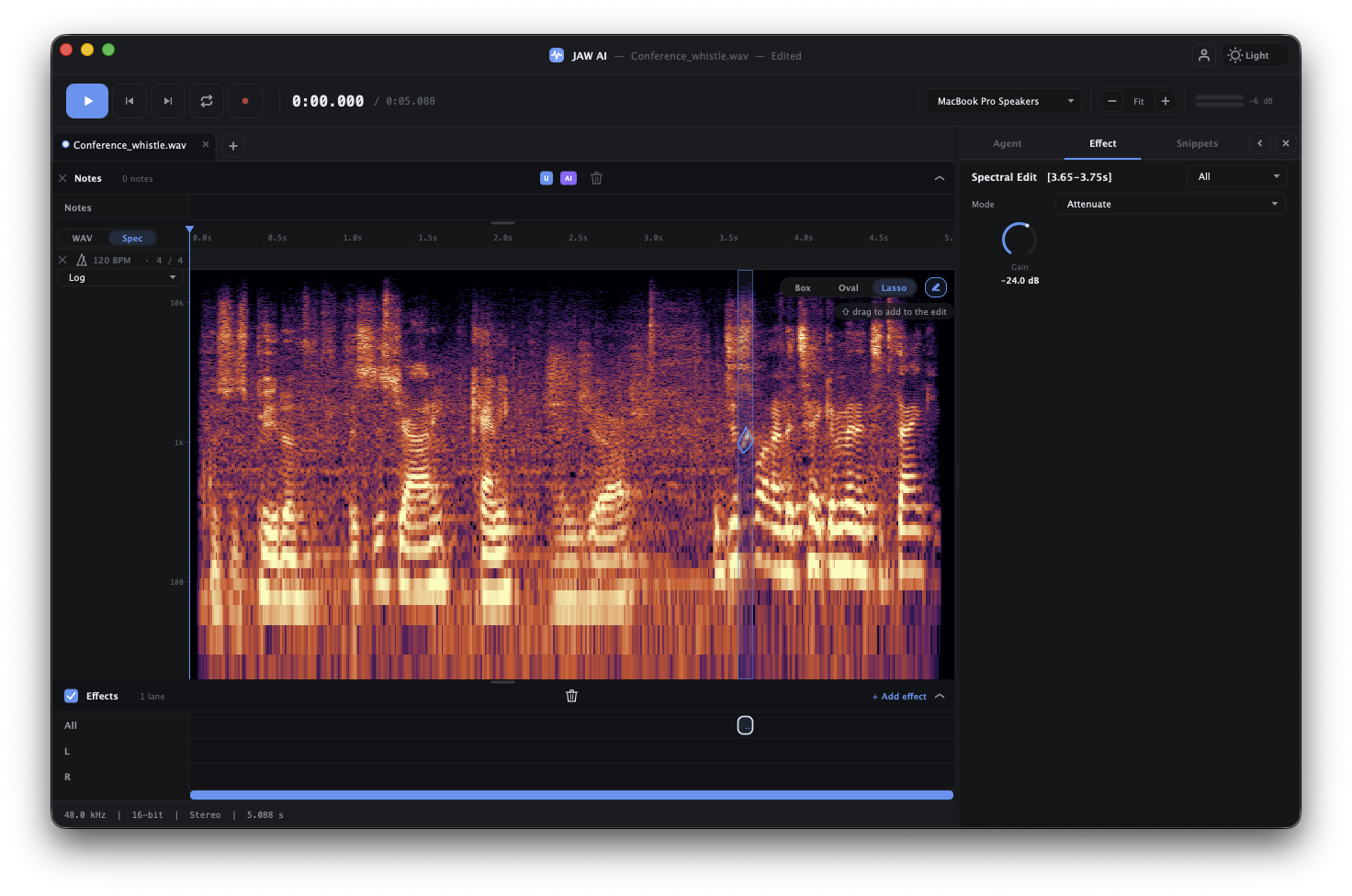Viewport: 1352px width, 896px height.
Task: Open the Attenuate mode dropdown
Action: [x=1170, y=204]
